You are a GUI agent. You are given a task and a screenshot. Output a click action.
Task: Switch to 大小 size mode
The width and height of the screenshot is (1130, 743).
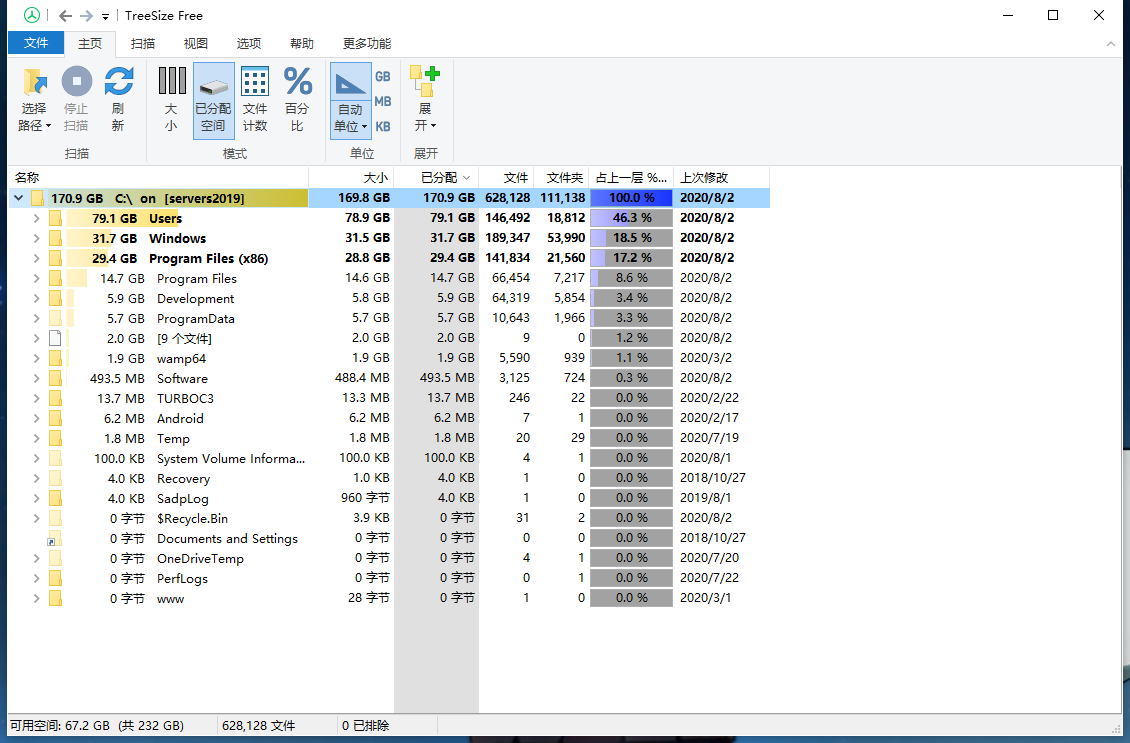coord(172,100)
